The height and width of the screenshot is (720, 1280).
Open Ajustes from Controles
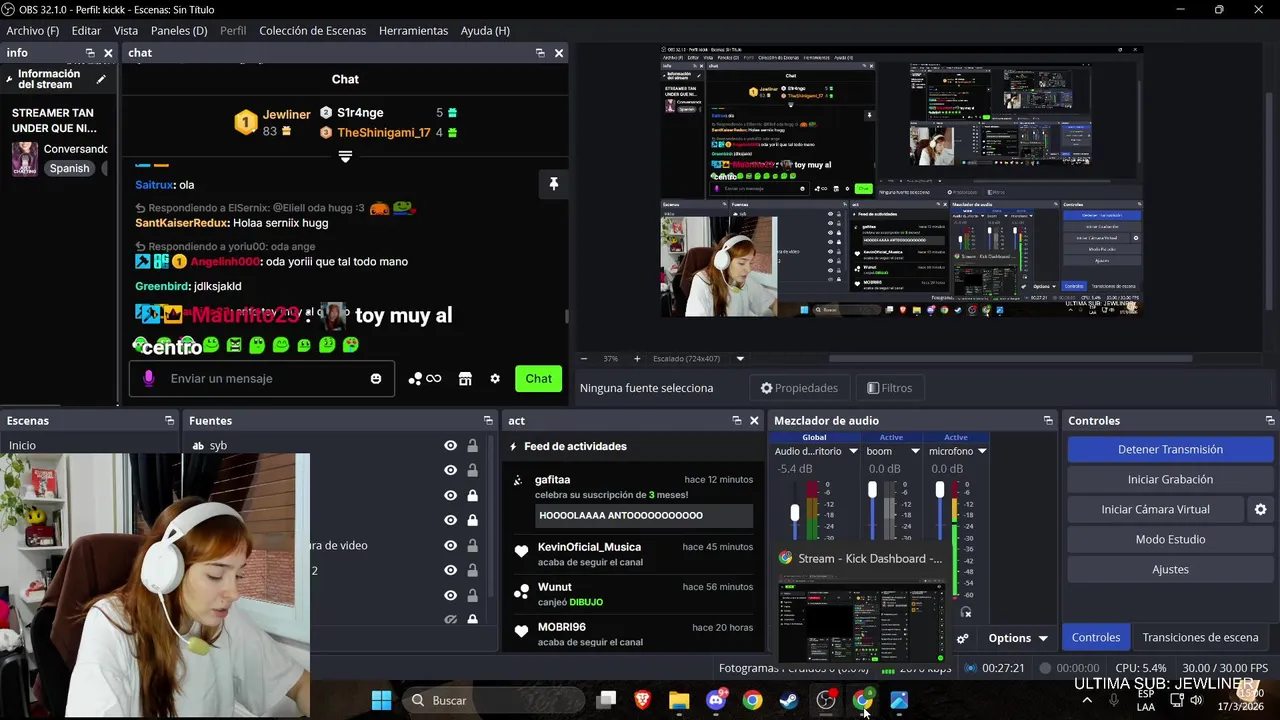point(1170,570)
